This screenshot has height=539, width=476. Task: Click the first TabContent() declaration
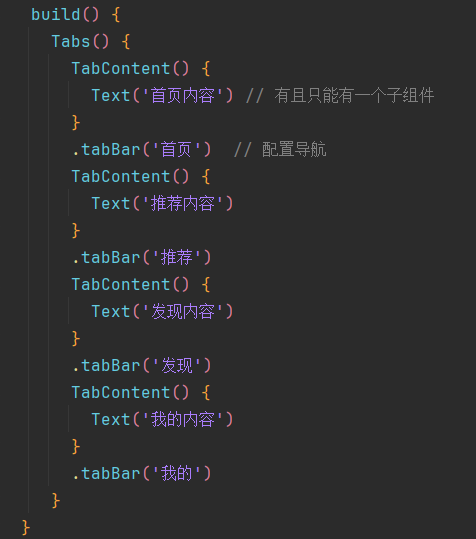[x=130, y=68]
